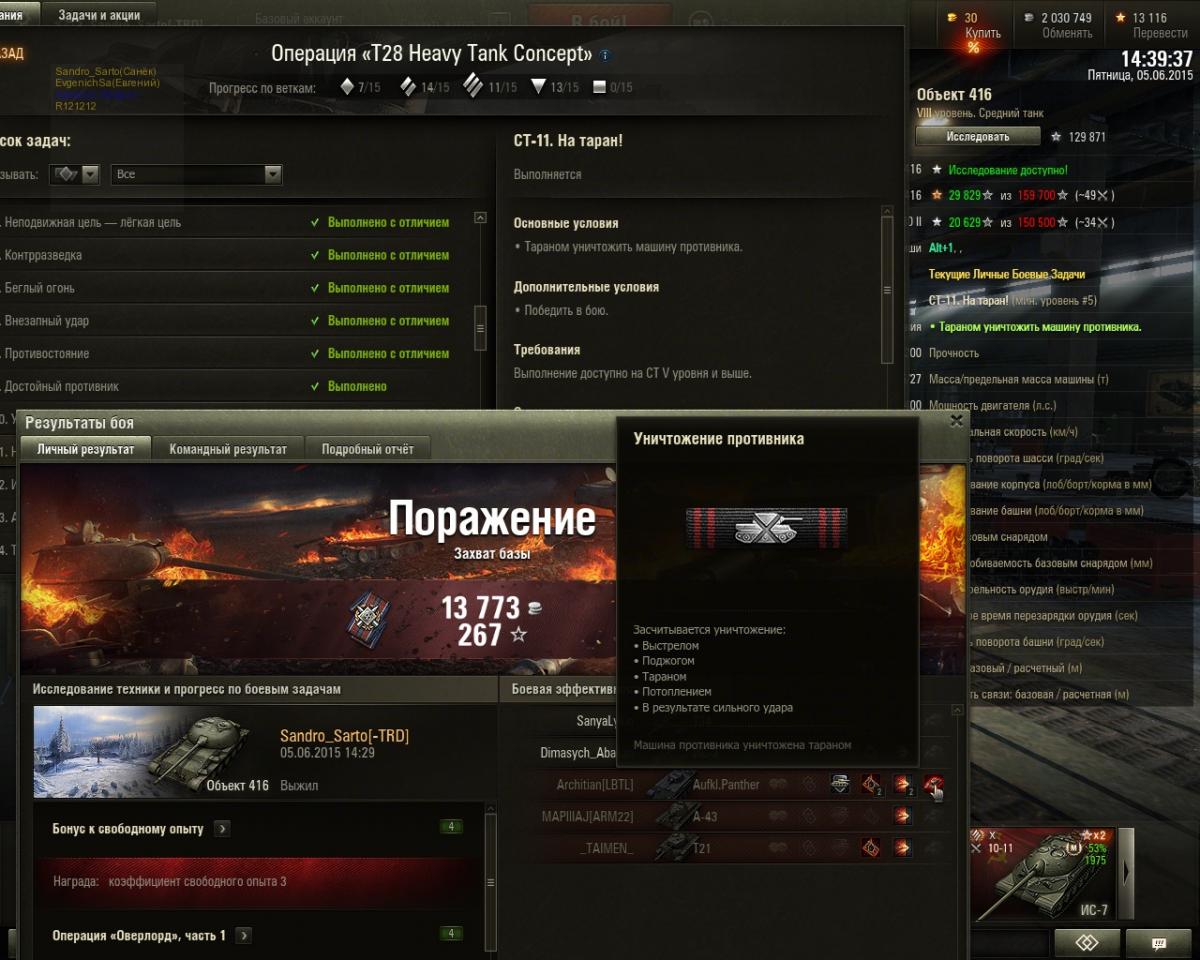Click the silver credits icon in header
Screen dimensions: 1200x960
tap(1027, 17)
